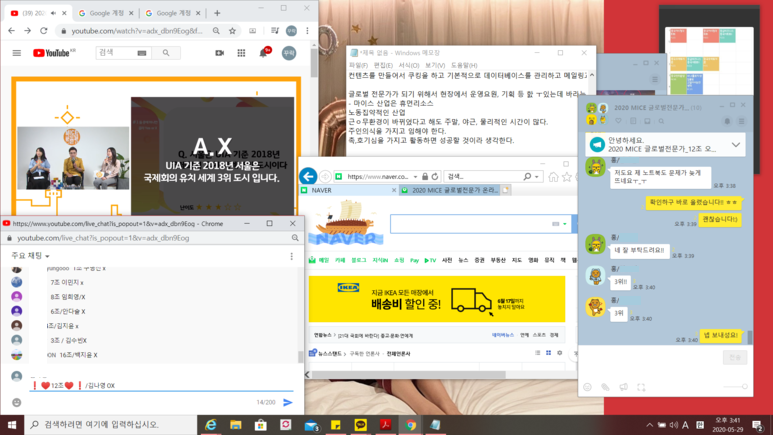Open YouTube account avatar menu
773x435 pixels.
click(289, 53)
